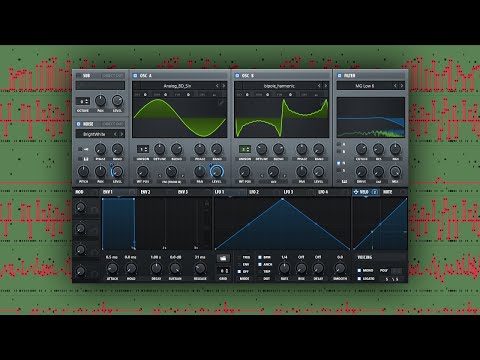Switch to the ENV 3 tab
The width and height of the screenshot is (480, 360).
point(183,192)
